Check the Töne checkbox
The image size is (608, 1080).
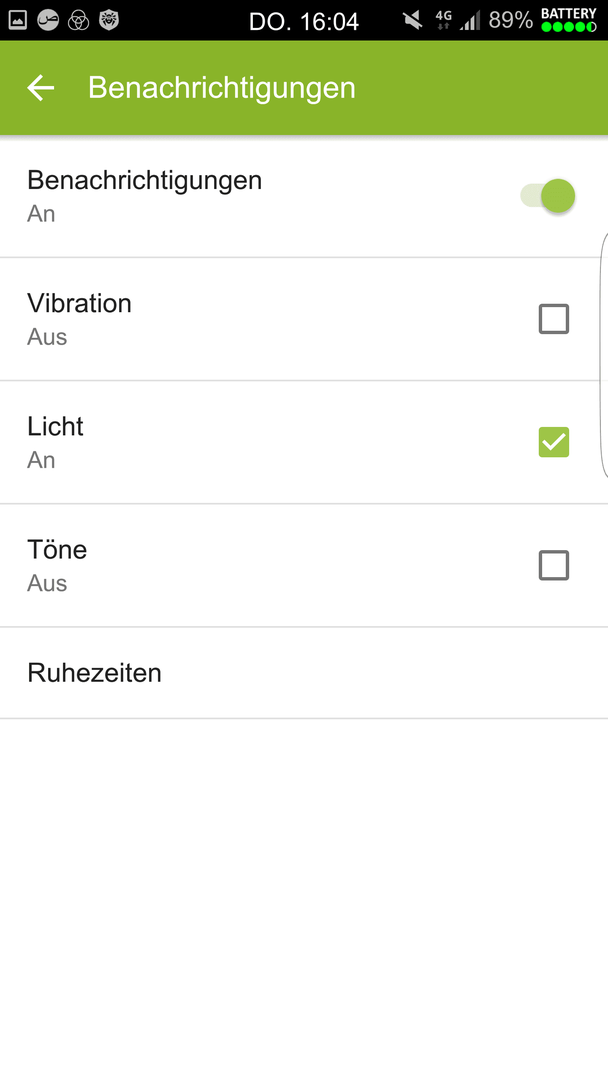[554, 565]
